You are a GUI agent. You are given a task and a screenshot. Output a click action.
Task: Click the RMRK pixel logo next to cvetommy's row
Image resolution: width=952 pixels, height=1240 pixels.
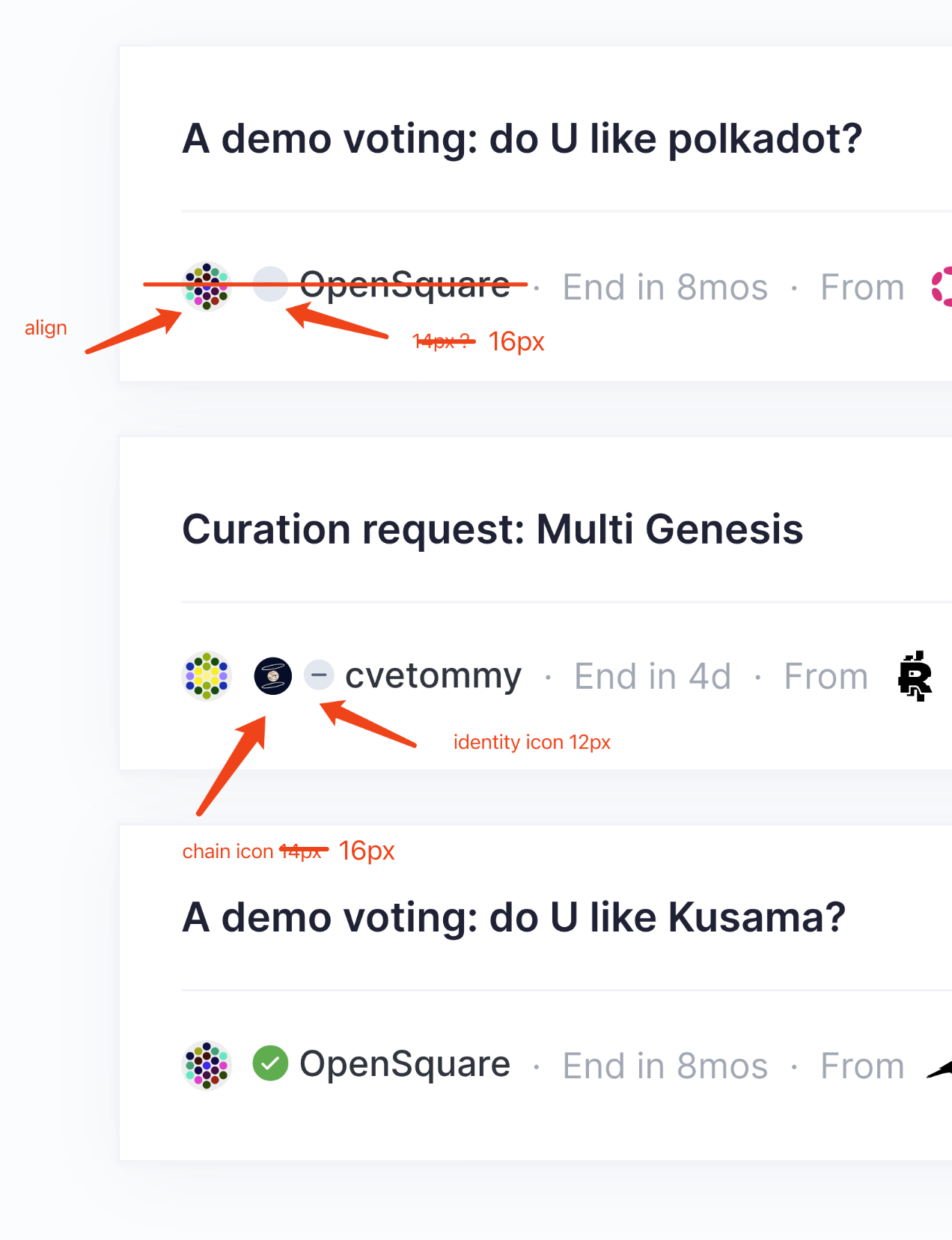[914, 676]
